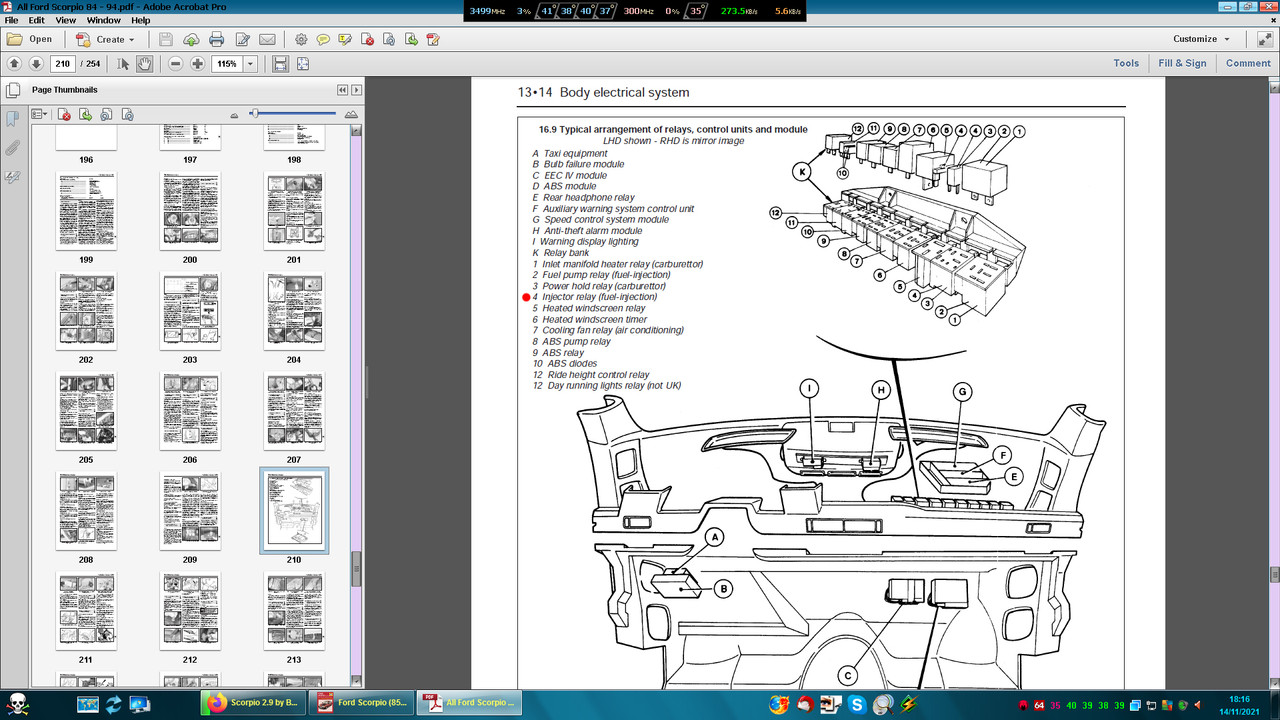Viewport: 1280px width, 720px height.
Task: Click rotate counterclockwise icon in thumbnails toolbar
Action: click(108, 115)
